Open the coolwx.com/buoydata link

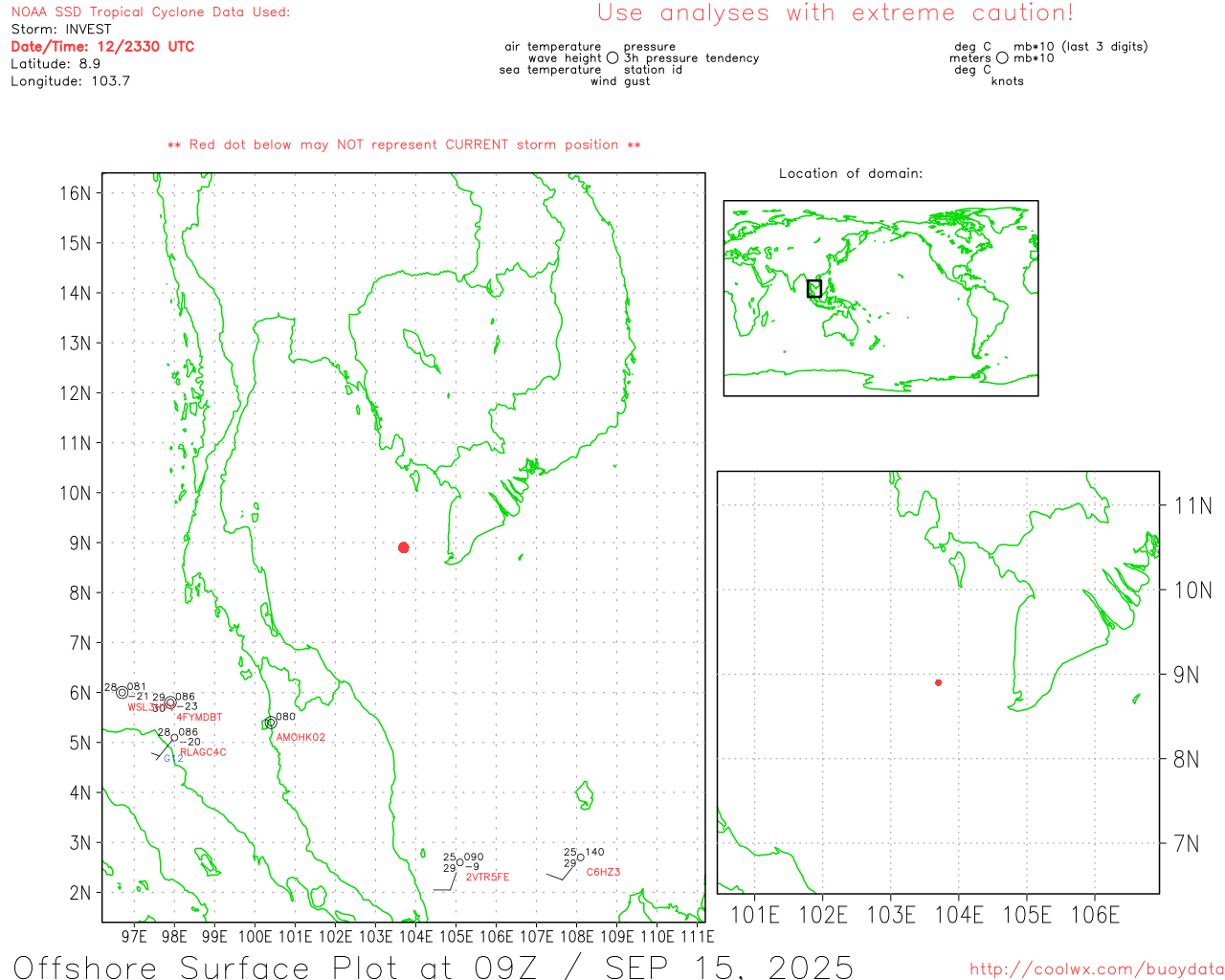pos(1097,969)
